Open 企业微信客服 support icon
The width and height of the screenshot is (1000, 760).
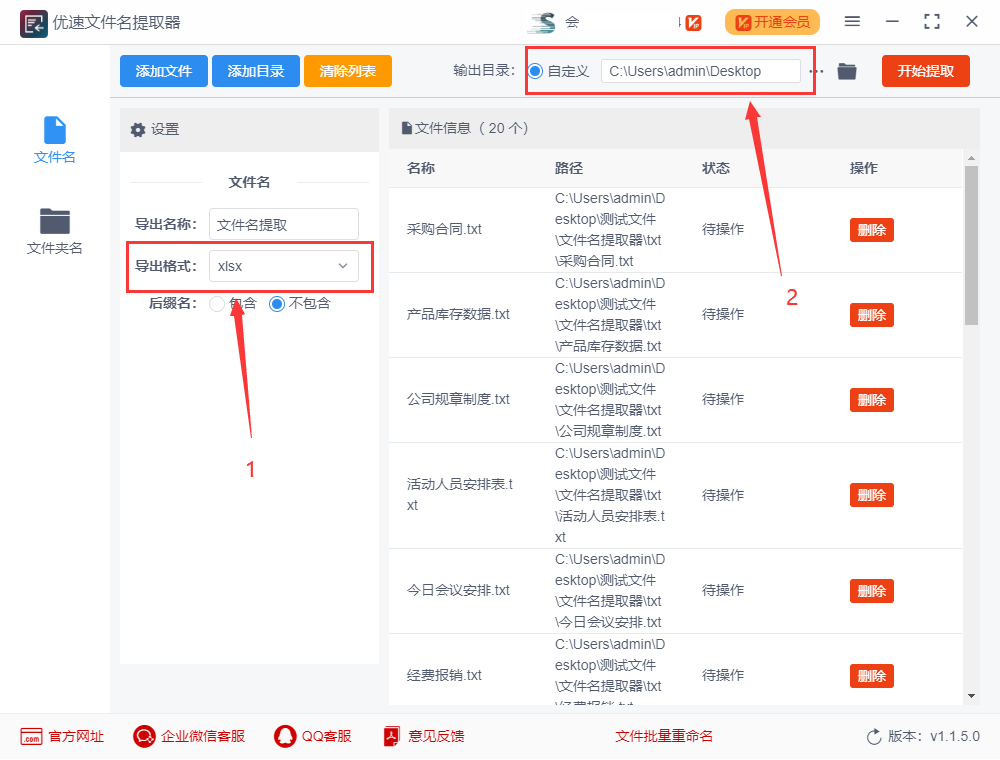click(x=144, y=737)
